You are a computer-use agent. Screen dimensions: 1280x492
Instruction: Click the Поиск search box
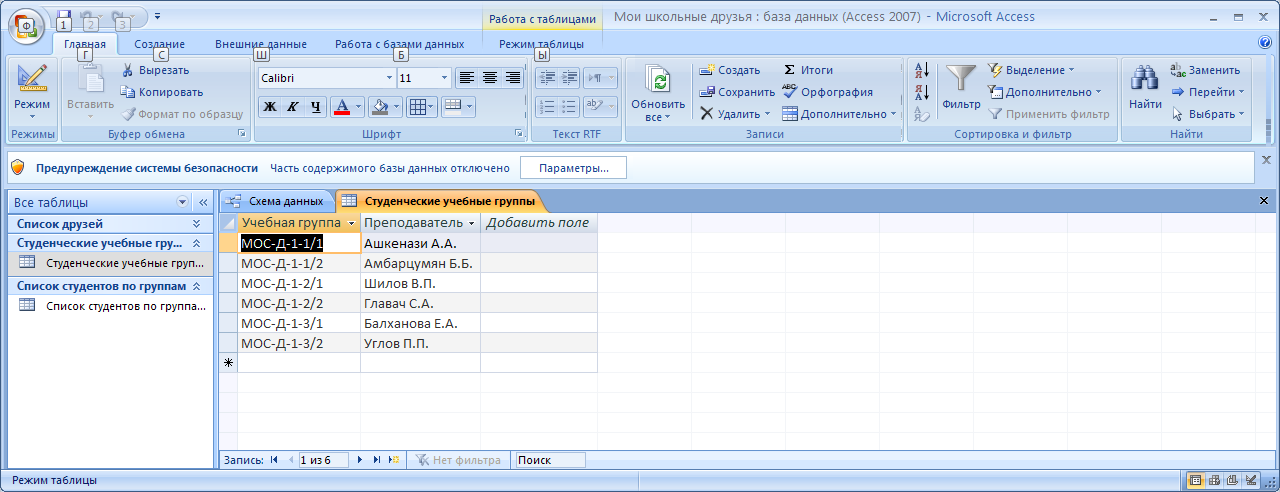coord(550,460)
